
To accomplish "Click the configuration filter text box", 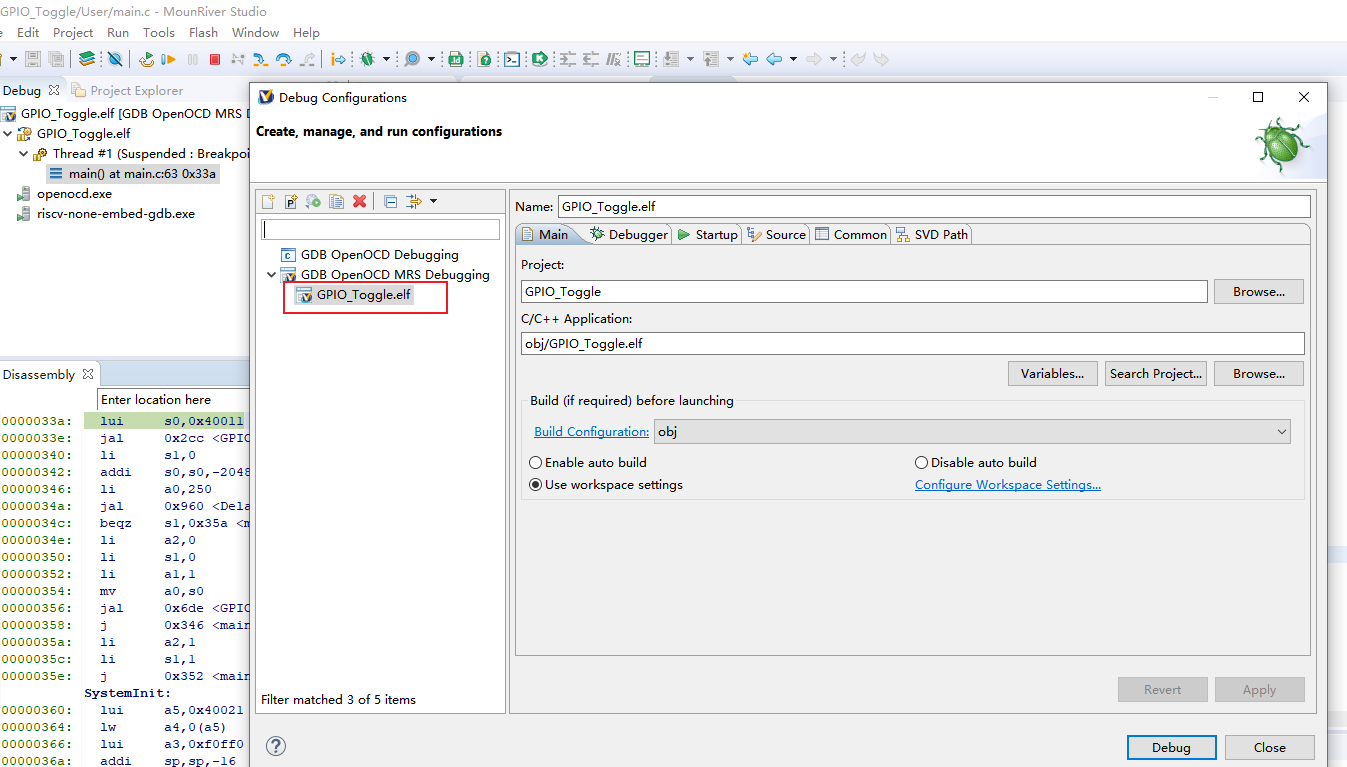I will pyautogui.click(x=380, y=229).
